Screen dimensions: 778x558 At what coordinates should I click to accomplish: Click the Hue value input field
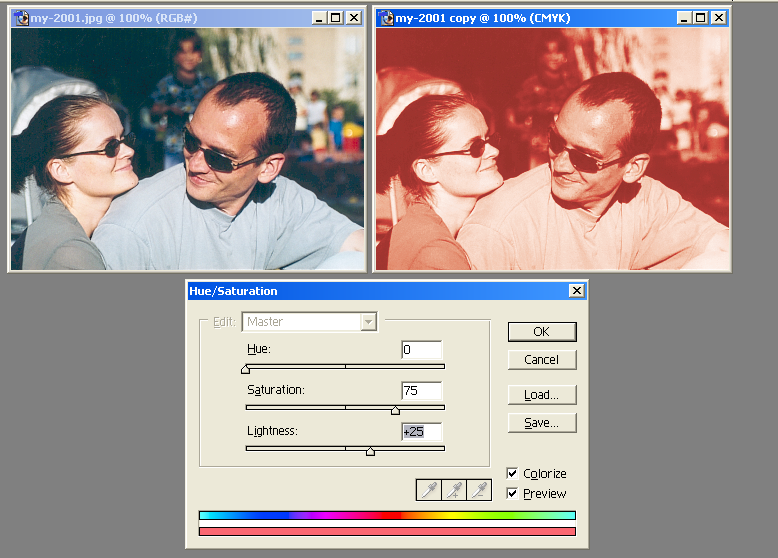(x=421, y=350)
